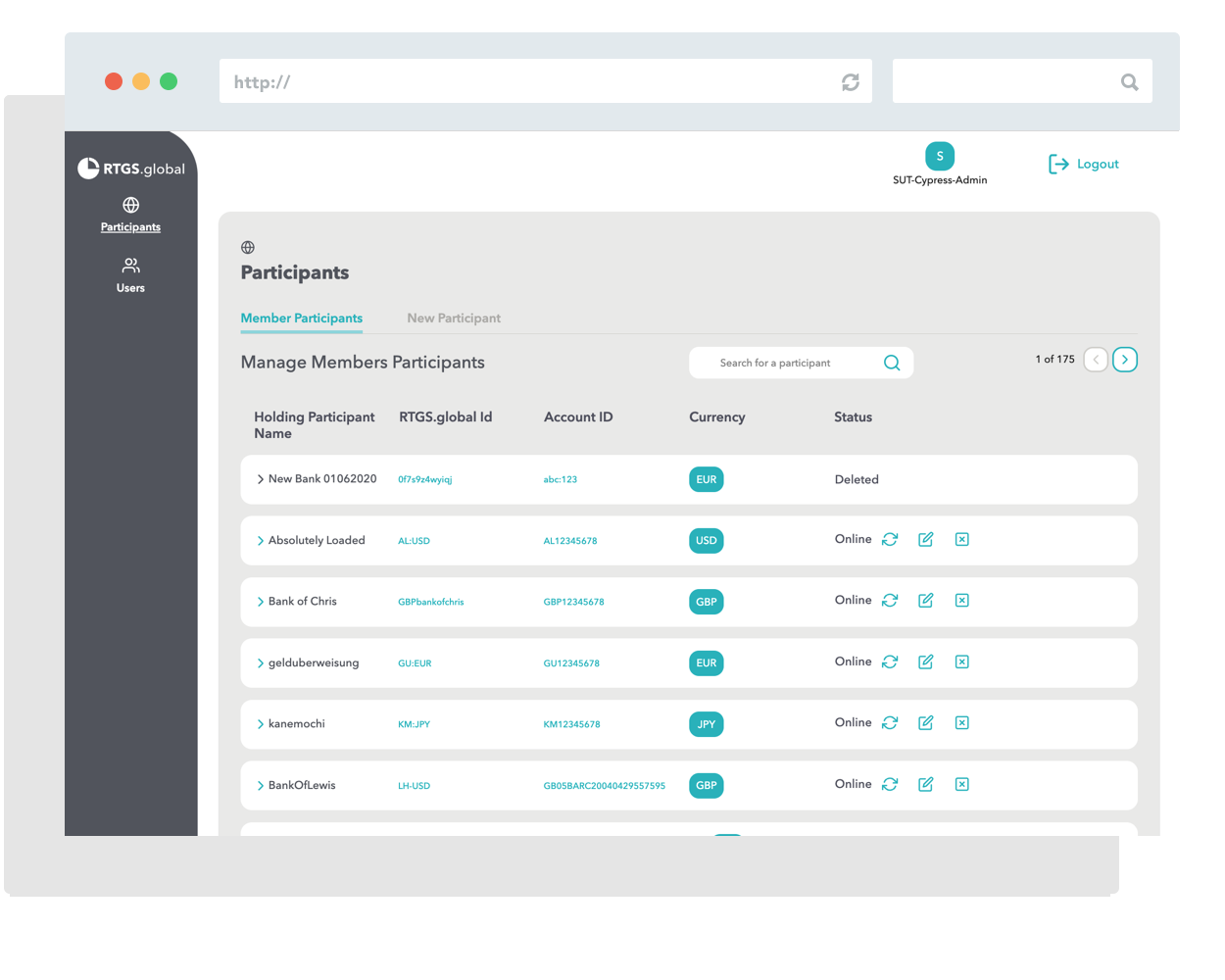Click the Deleted status text

click(x=857, y=479)
